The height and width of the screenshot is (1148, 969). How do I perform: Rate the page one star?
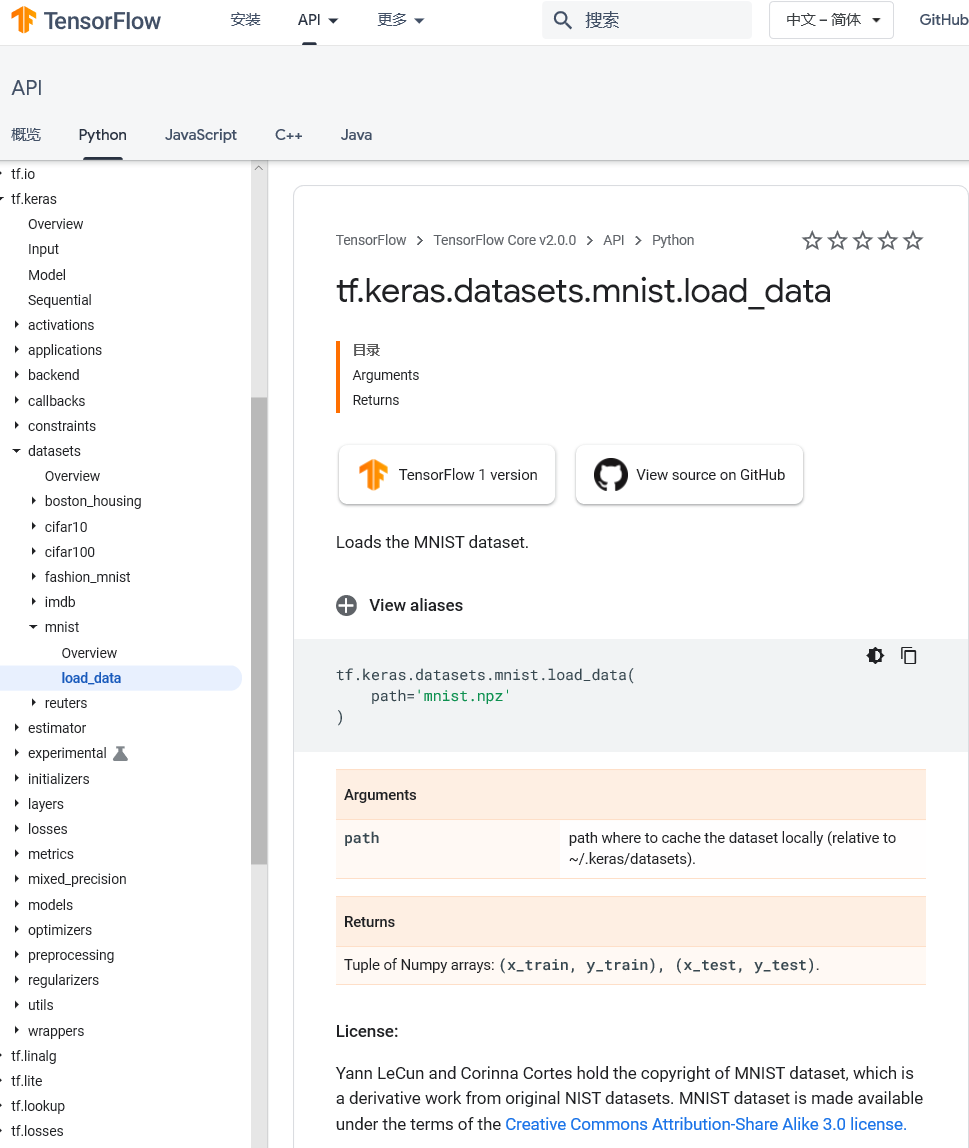click(x=812, y=241)
